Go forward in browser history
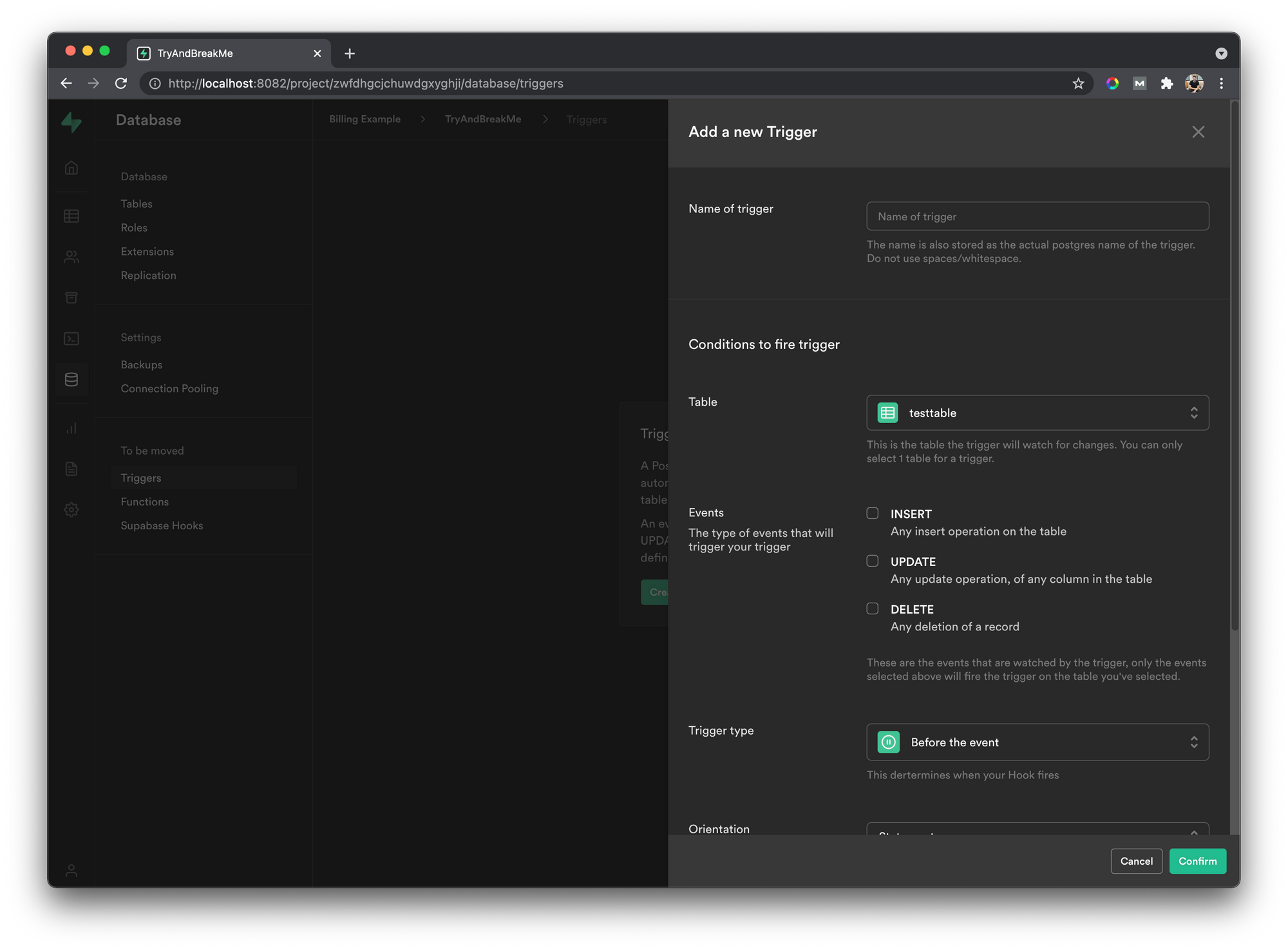Image resolution: width=1288 pixels, height=951 pixels. tap(93, 83)
